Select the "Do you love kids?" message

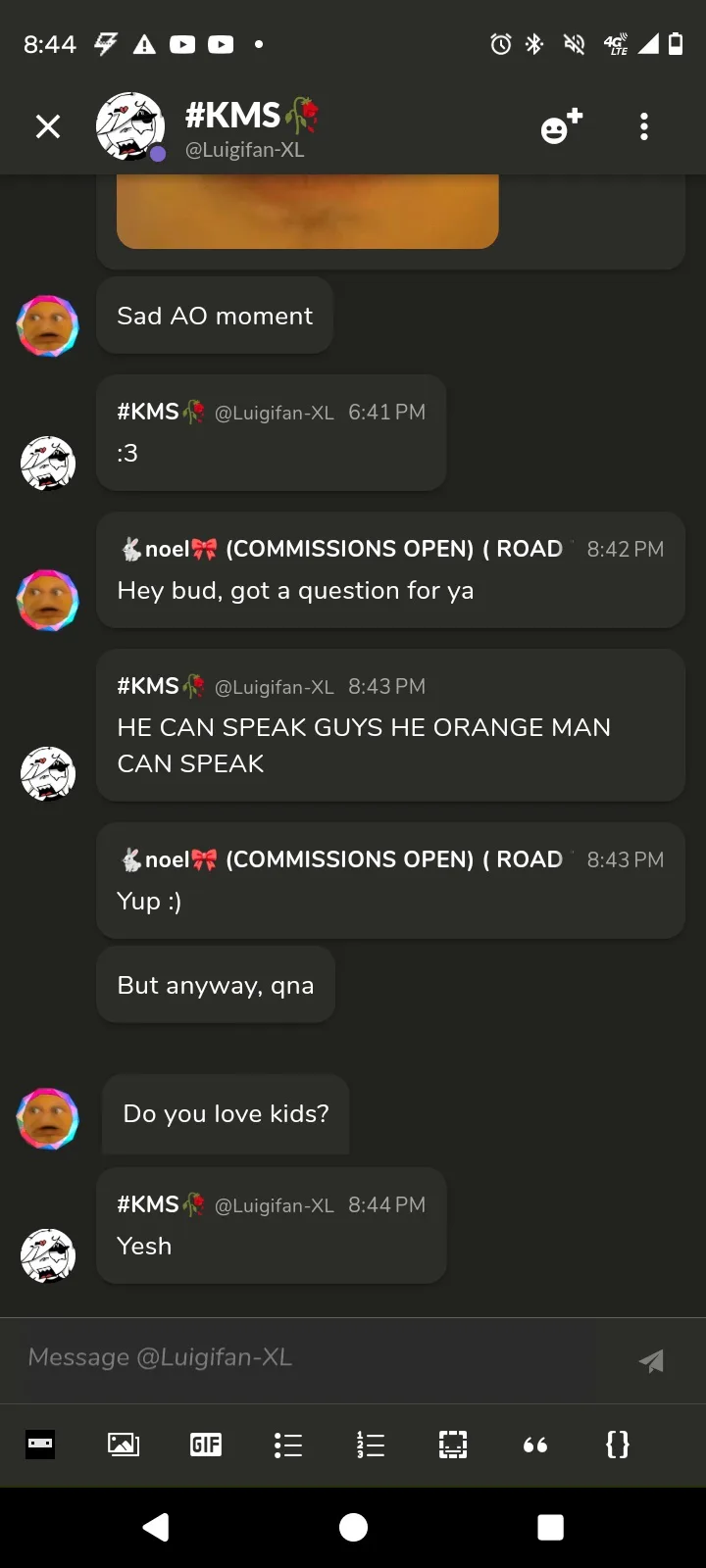(226, 1113)
